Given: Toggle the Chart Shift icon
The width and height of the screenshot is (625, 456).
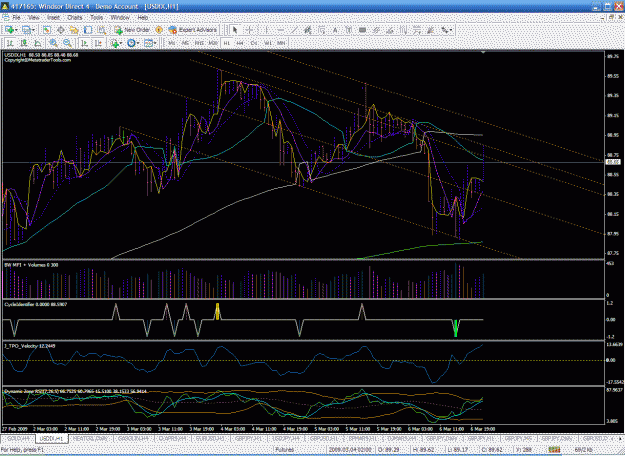Looking at the screenshot, I should [98, 43].
